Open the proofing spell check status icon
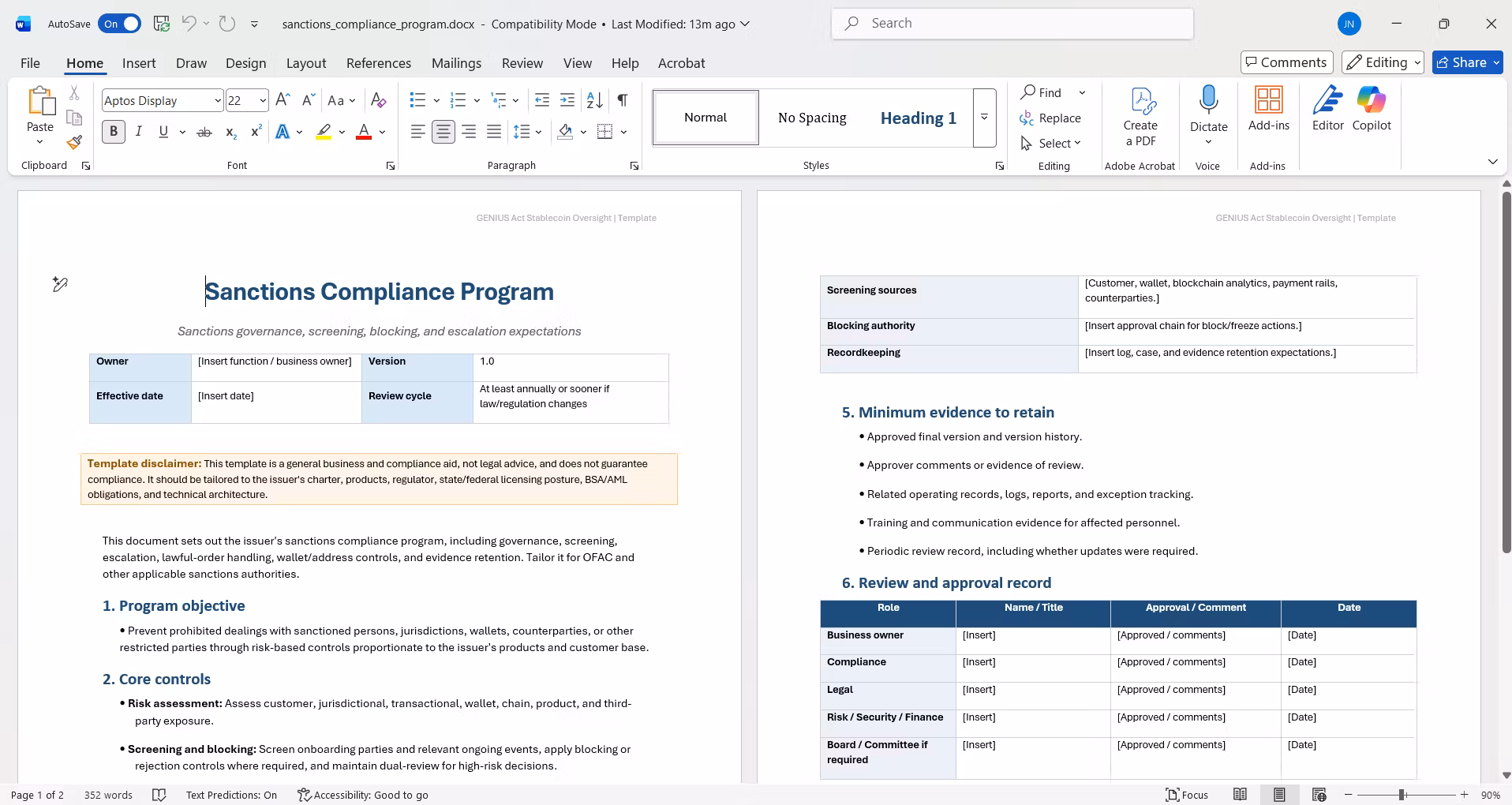The image size is (1512, 805). [159, 795]
